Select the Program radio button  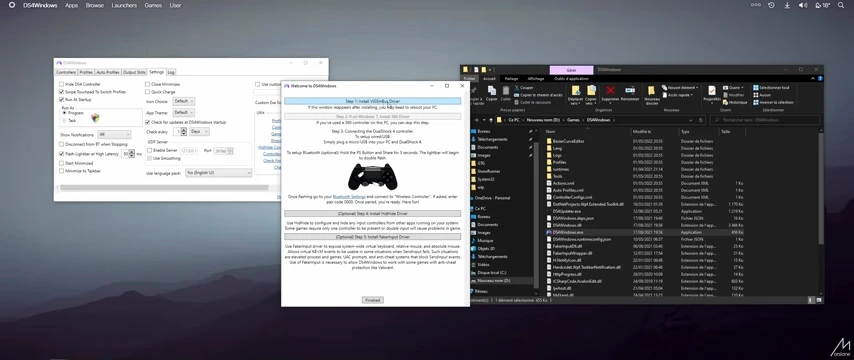(x=65, y=113)
